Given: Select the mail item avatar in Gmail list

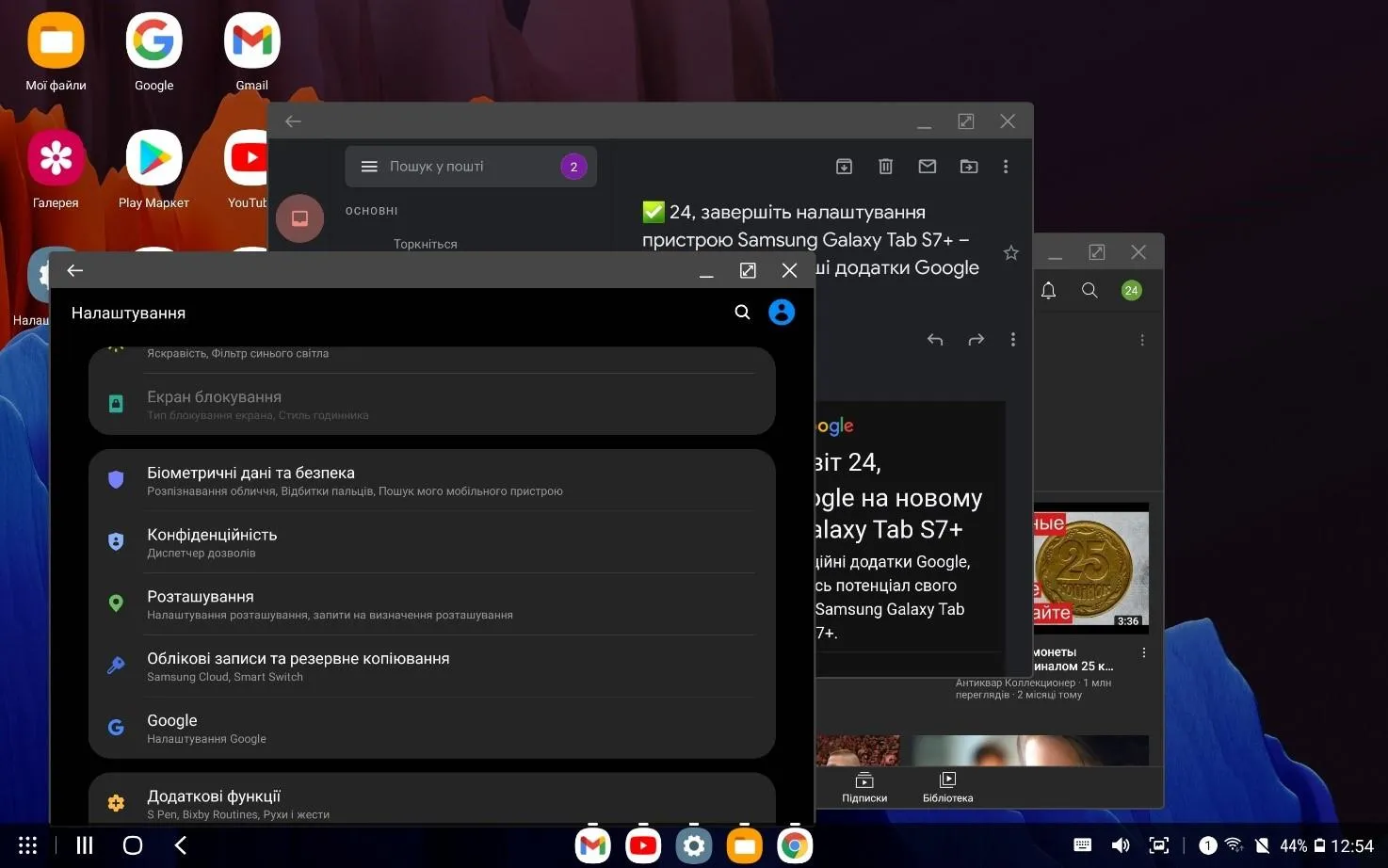Looking at the screenshot, I should [x=299, y=218].
